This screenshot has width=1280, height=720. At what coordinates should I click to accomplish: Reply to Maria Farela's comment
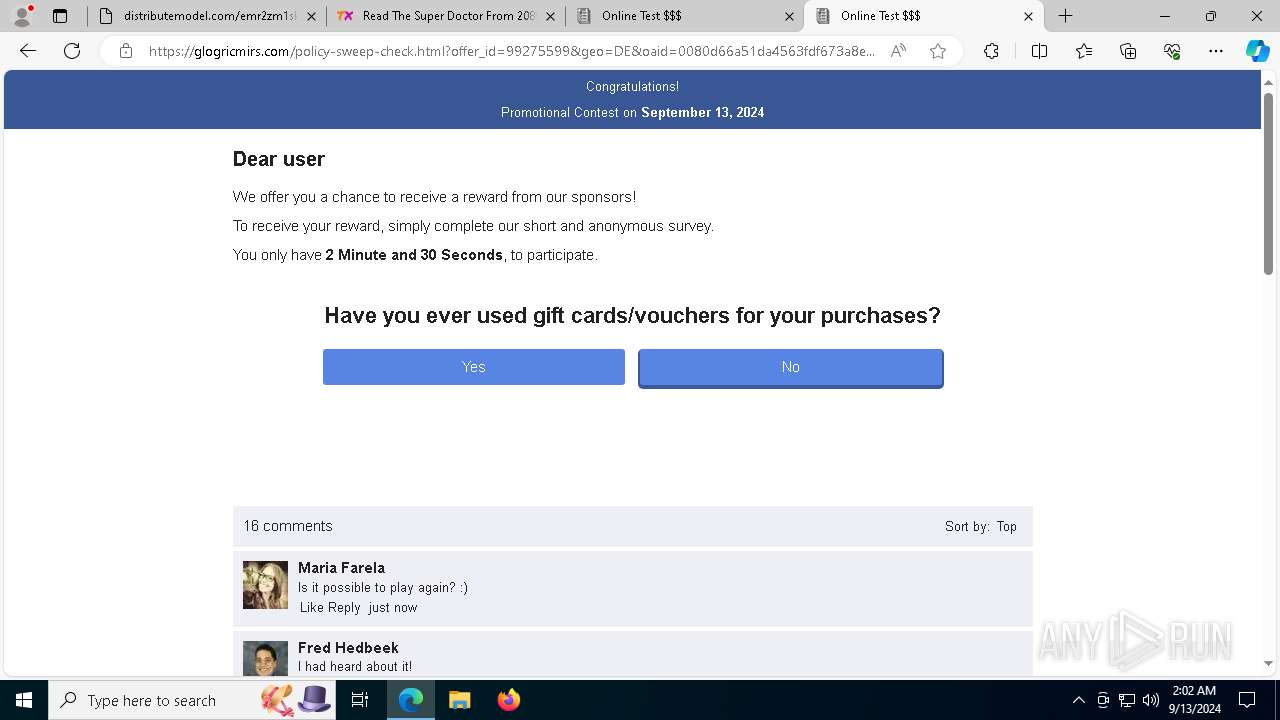pyautogui.click(x=344, y=607)
